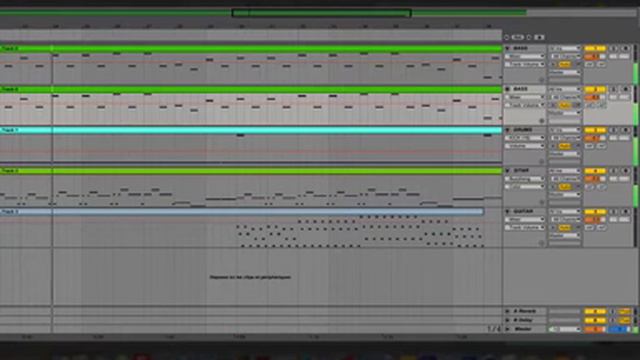640x360 pixels.
Task: Collapse the DRUMS track
Action: tap(507, 130)
